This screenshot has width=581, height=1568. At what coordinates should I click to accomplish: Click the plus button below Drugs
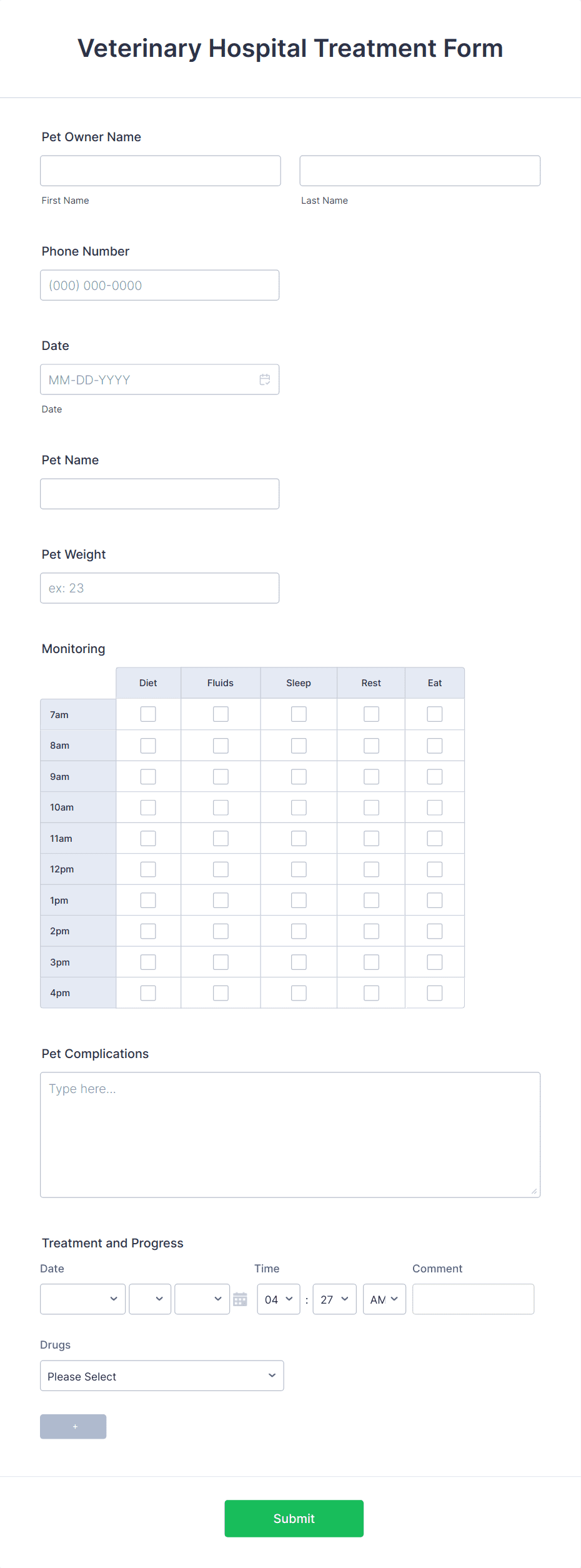coord(73,1426)
